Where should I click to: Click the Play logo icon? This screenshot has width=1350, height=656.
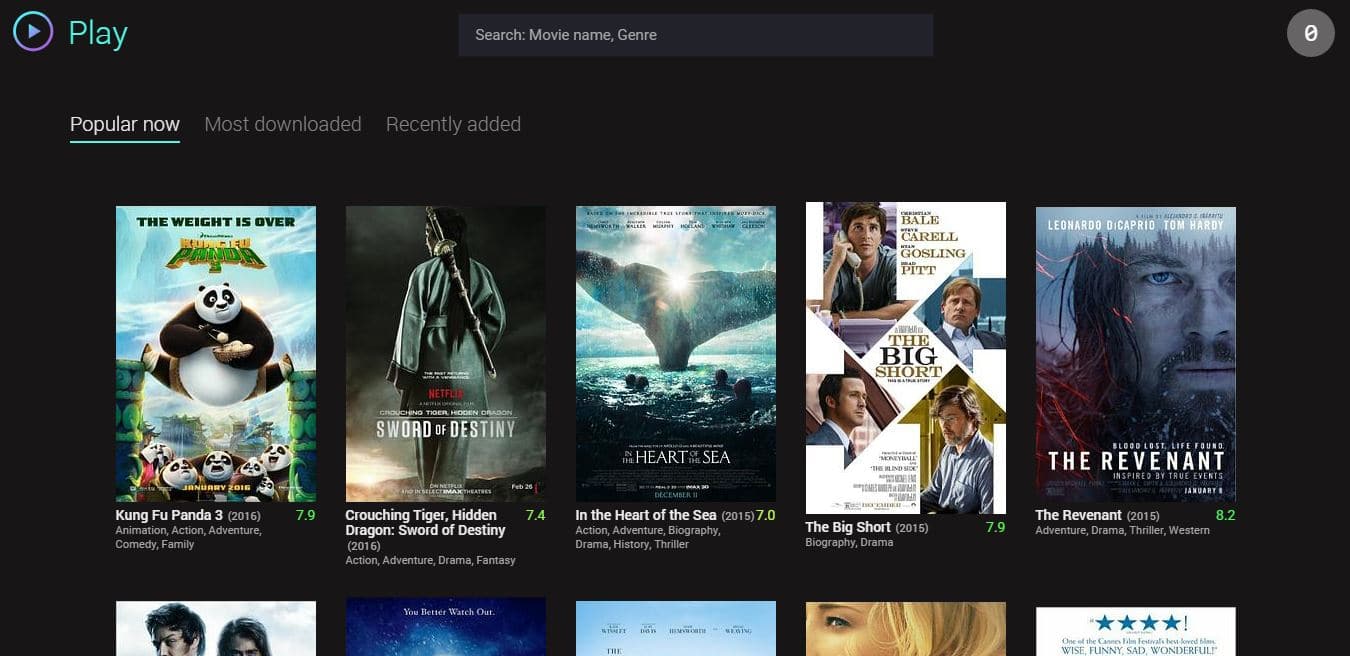pos(33,32)
